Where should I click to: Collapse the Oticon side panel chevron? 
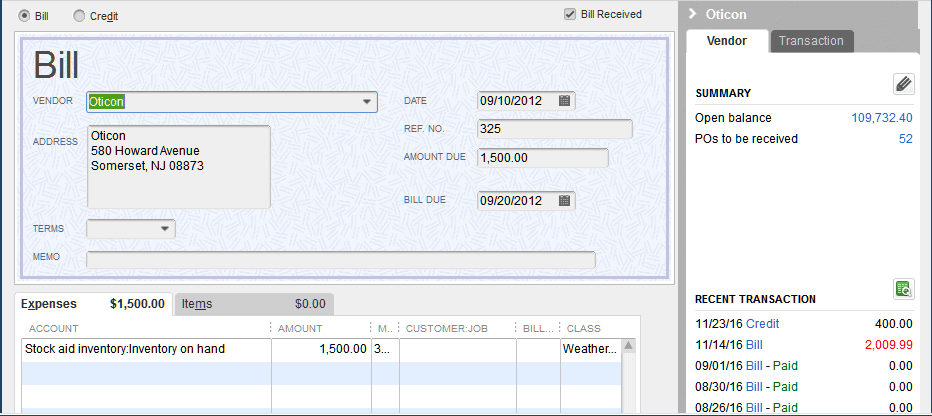(692, 14)
